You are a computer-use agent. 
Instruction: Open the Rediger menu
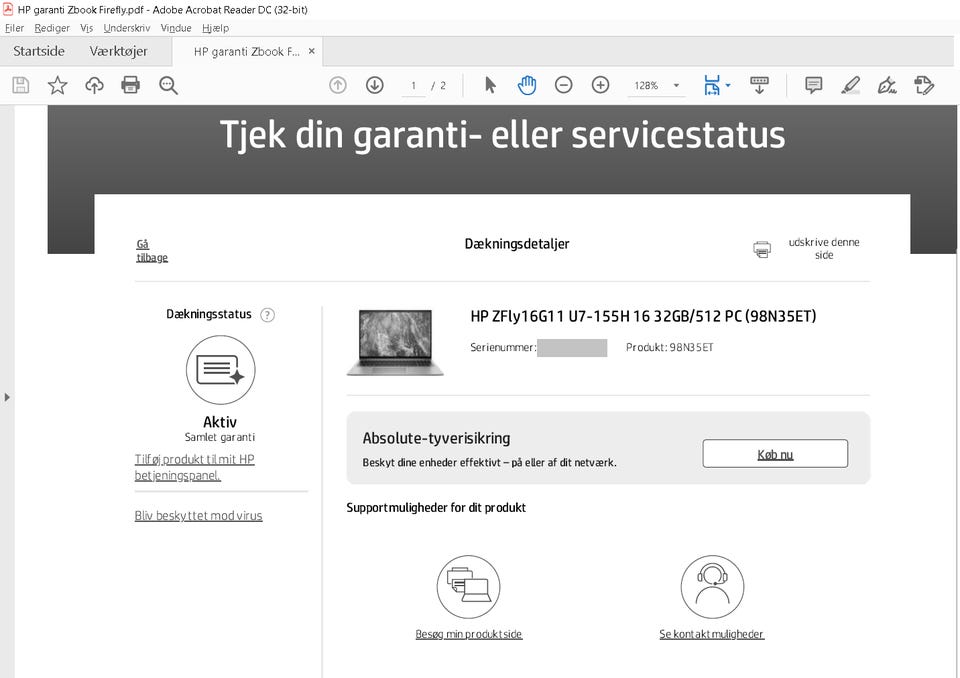tap(52, 28)
